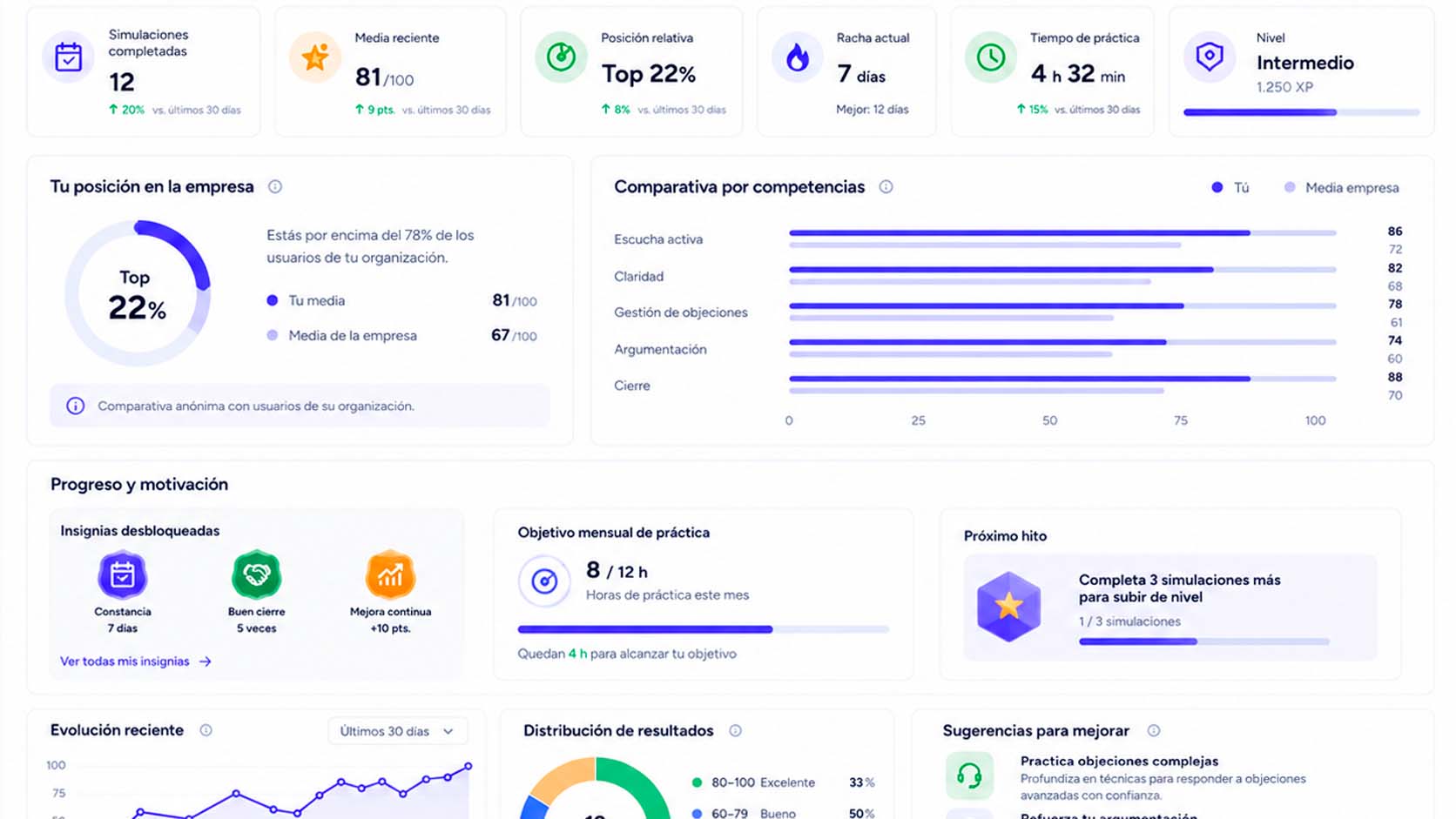The height and width of the screenshot is (819, 1456).
Task: Open info icon beside Sugerencias para mejorar
Action: coord(1153,730)
